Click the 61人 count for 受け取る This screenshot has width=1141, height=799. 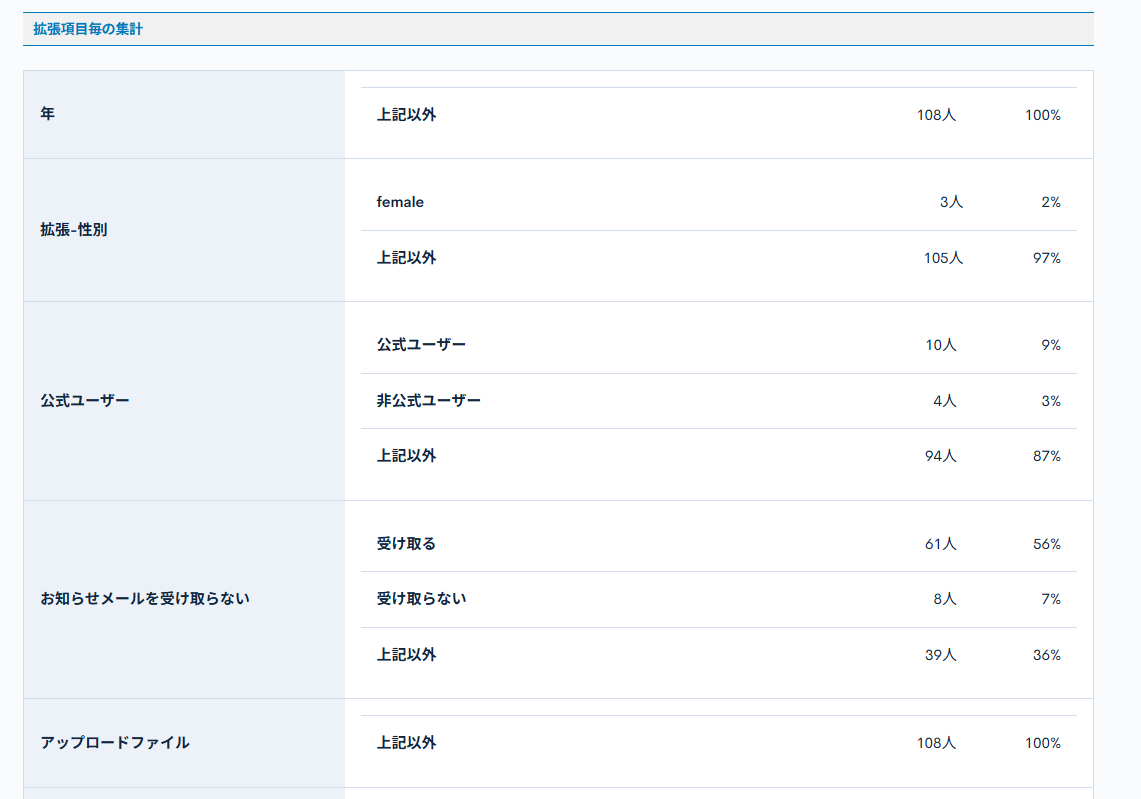pos(939,542)
